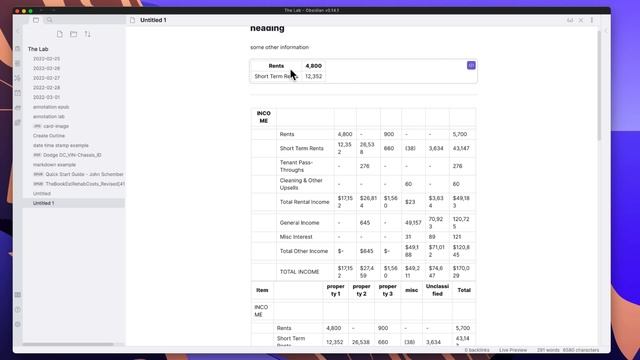This screenshot has width=640, height=360.
Task: Click the 0 backlinks status bar item
Action: pyautogui.click(x=477, y=350)
